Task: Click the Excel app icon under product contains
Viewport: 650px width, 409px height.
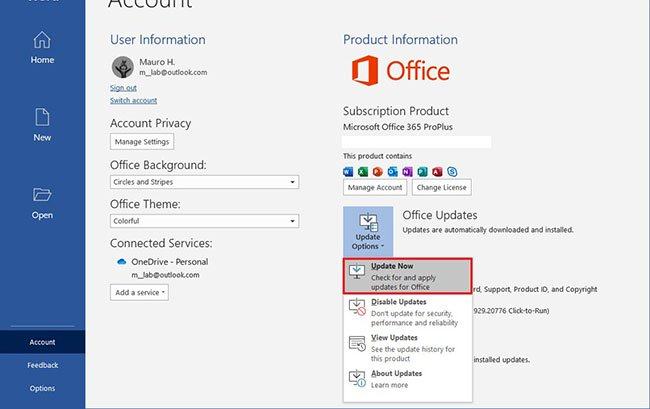Action: coord(364,171)
